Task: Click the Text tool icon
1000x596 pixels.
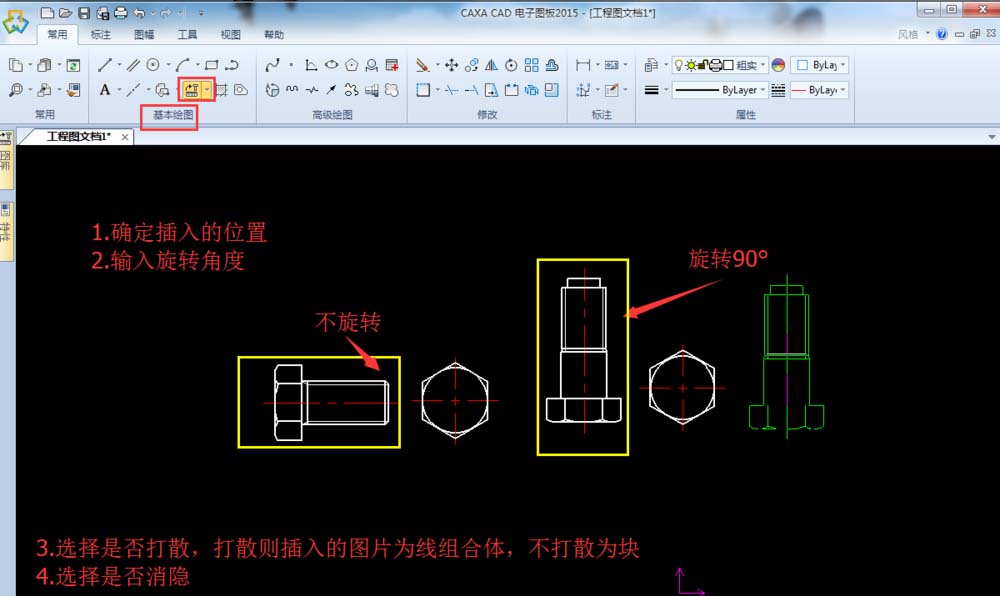Action: coord(105,90)
